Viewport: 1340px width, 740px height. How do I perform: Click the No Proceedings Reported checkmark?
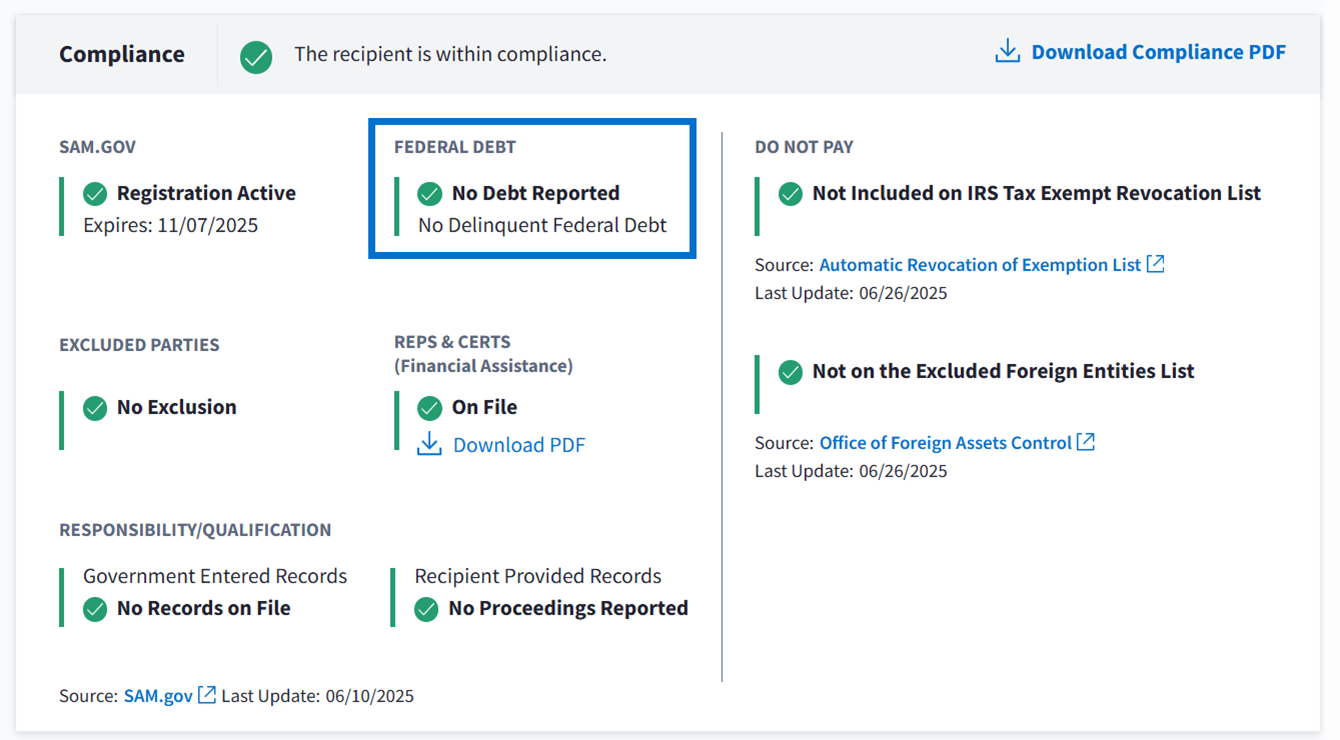pos(427,608)
